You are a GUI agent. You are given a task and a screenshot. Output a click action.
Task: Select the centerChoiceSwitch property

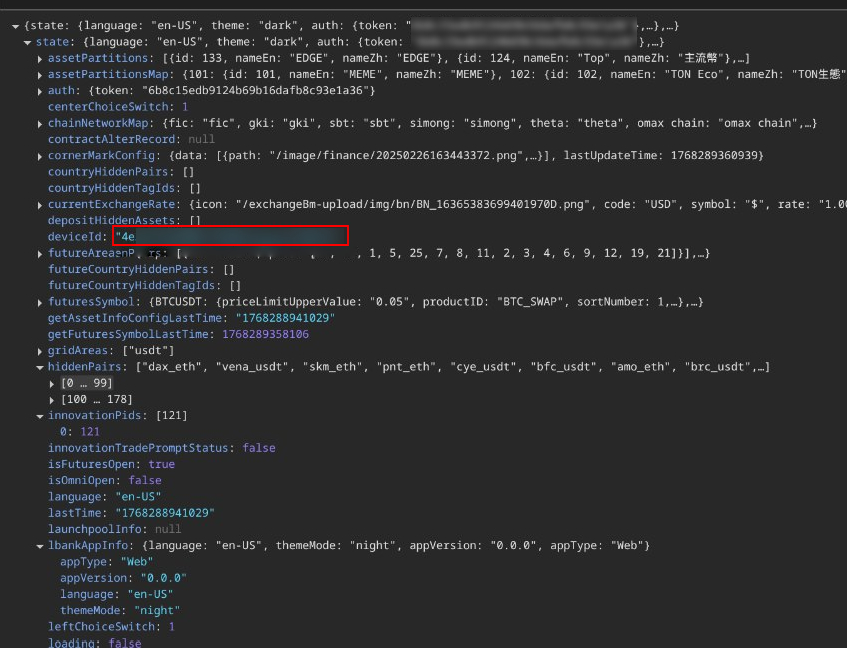click(118, 107)
